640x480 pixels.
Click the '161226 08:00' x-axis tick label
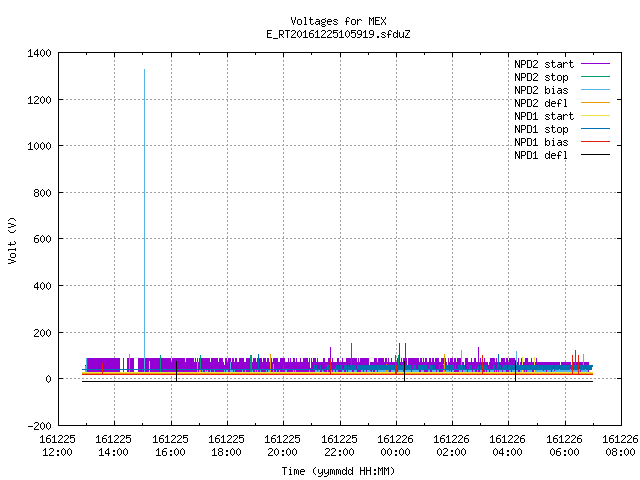(620, 446)
